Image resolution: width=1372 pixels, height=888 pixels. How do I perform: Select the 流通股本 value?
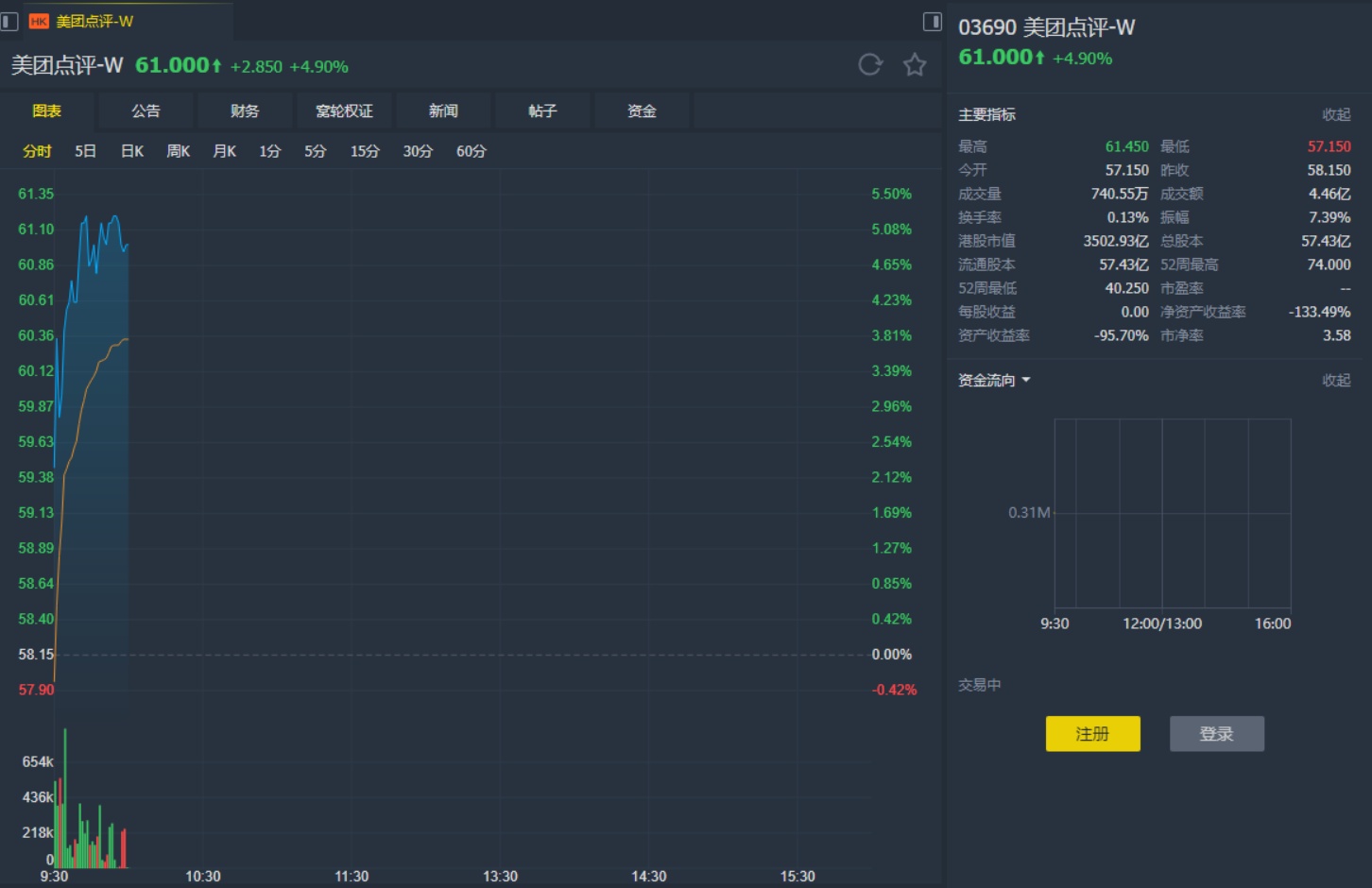pos(1124,265)
